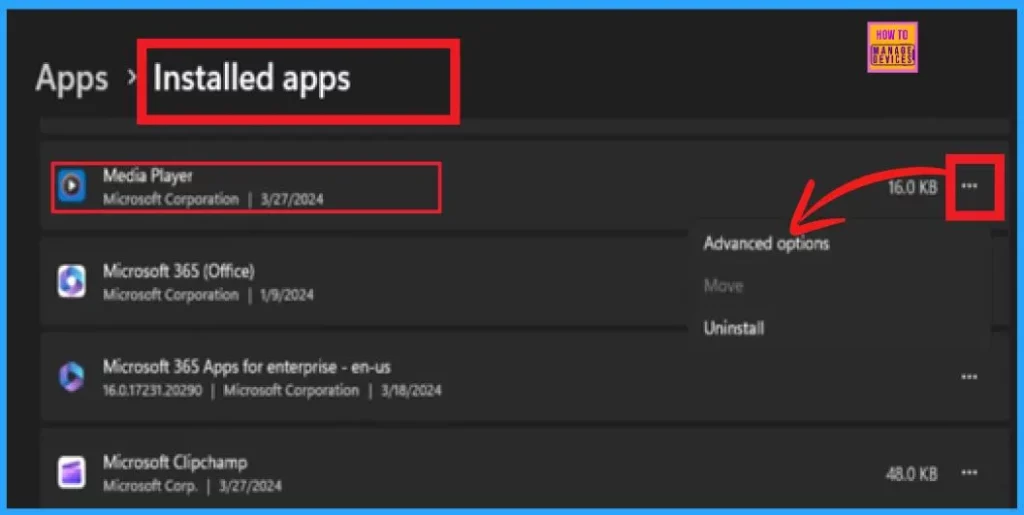Click the 3/18/2024 install date text

413,391
